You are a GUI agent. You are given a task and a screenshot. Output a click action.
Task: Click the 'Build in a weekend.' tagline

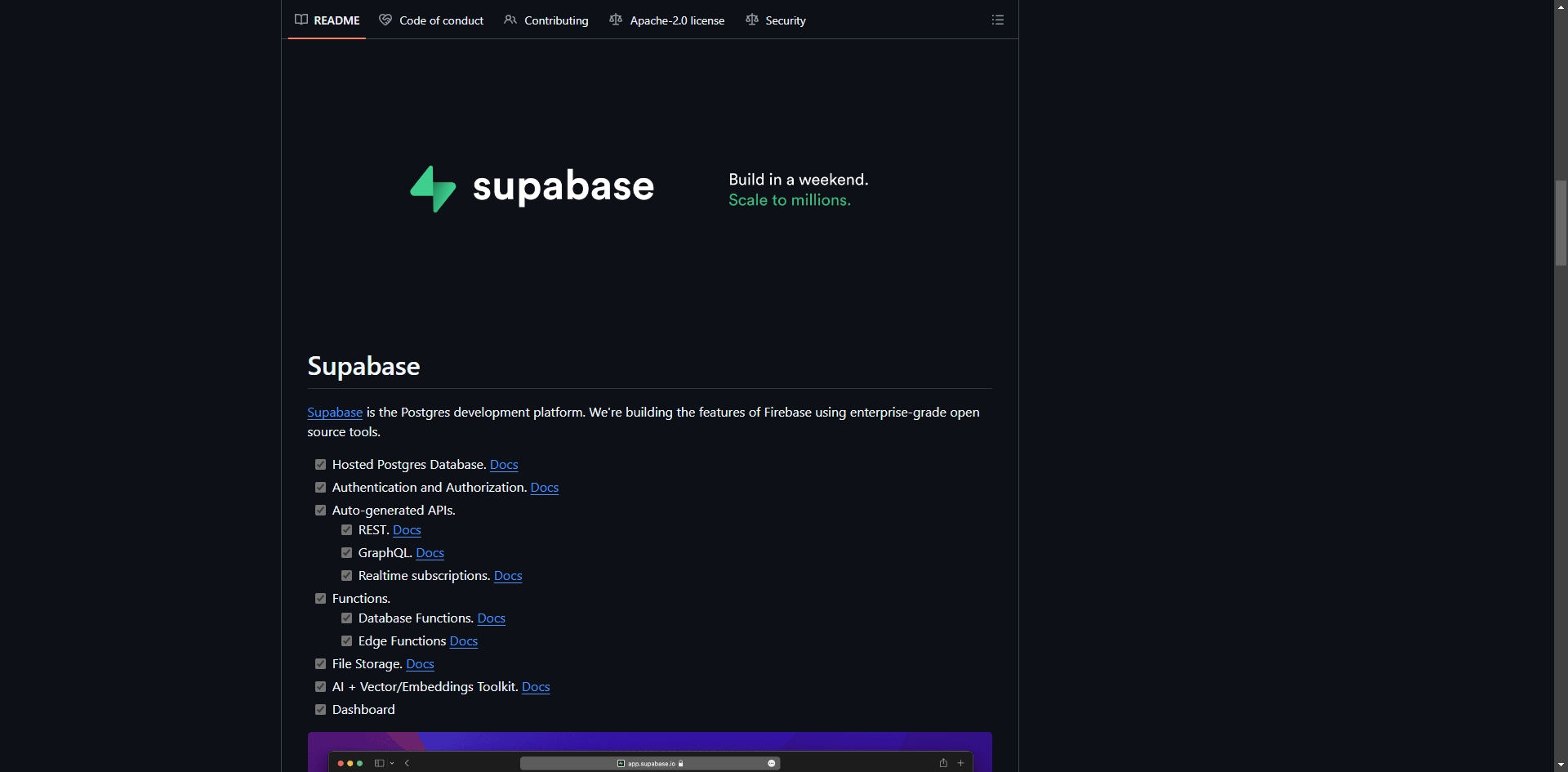pos(799,179)
